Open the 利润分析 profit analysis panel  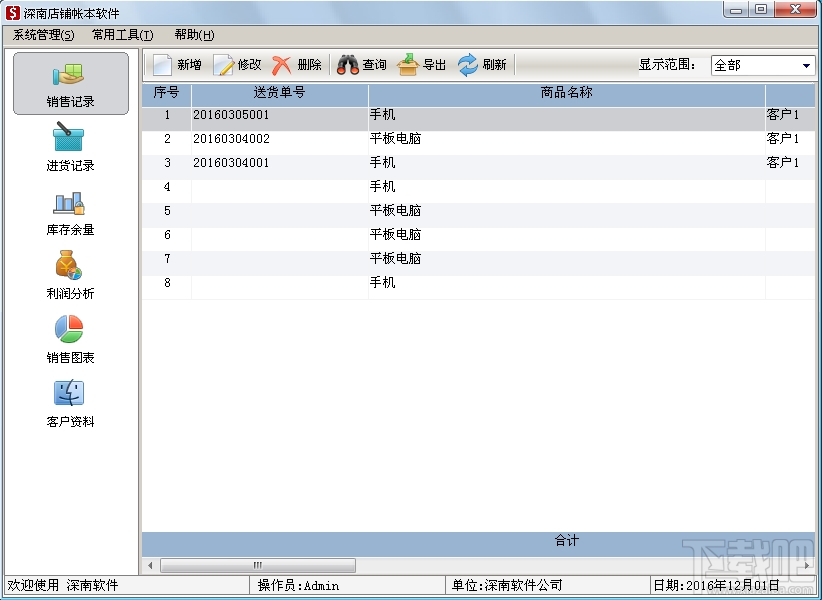[71, 276]
